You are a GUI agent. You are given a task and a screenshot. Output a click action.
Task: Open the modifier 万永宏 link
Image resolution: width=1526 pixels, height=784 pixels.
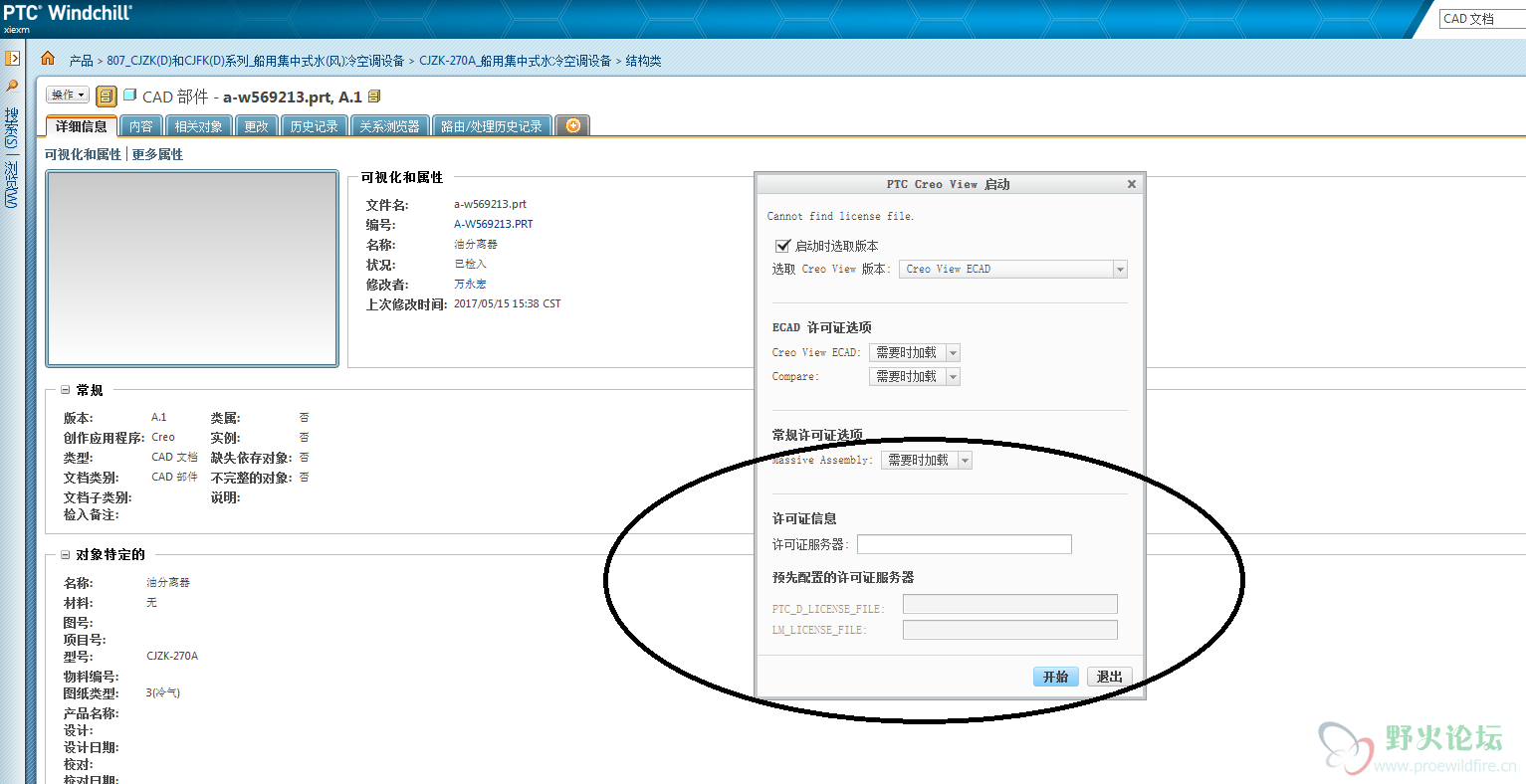point(470,284)
